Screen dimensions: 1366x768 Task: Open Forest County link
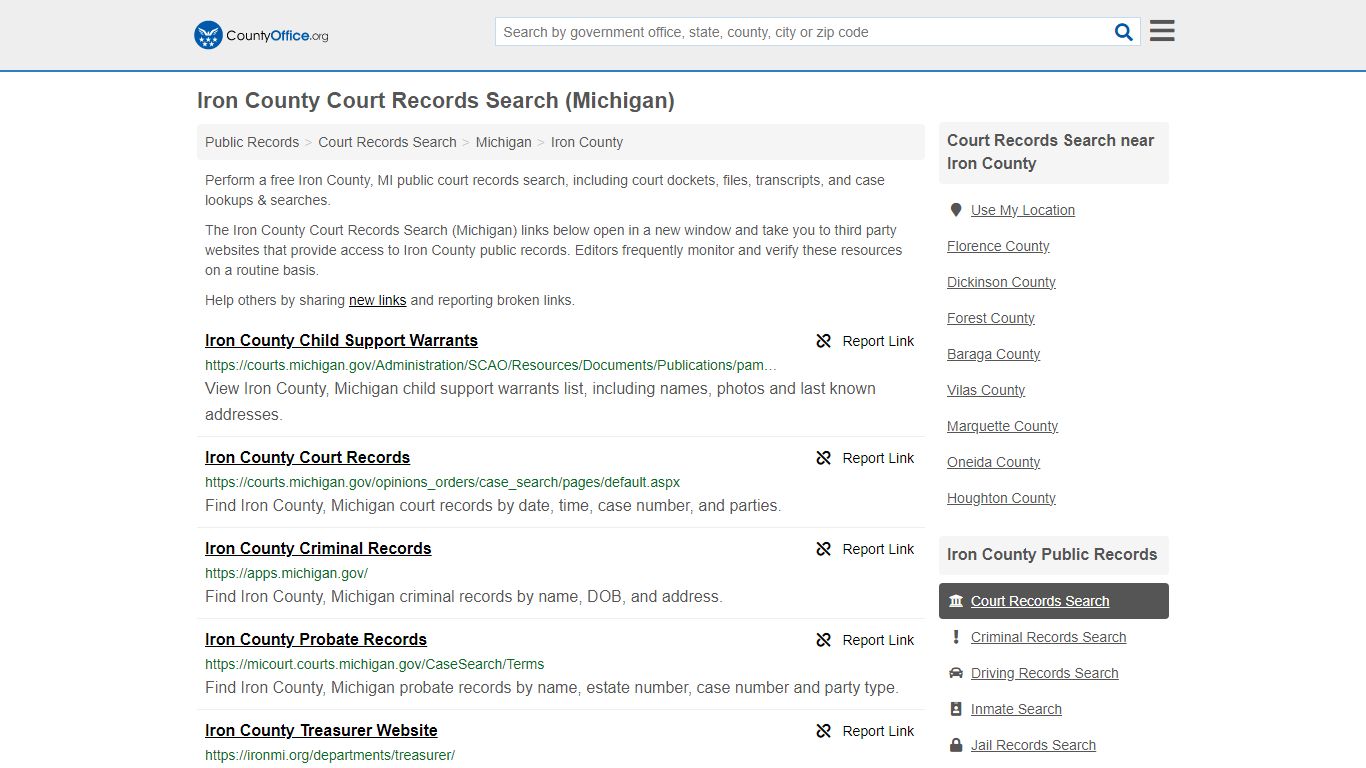click(990, 318)
